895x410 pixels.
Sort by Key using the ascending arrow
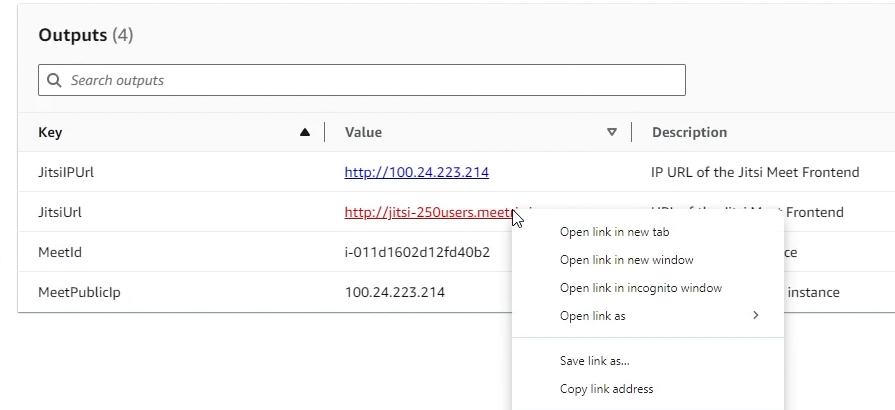tap(305, 132)
